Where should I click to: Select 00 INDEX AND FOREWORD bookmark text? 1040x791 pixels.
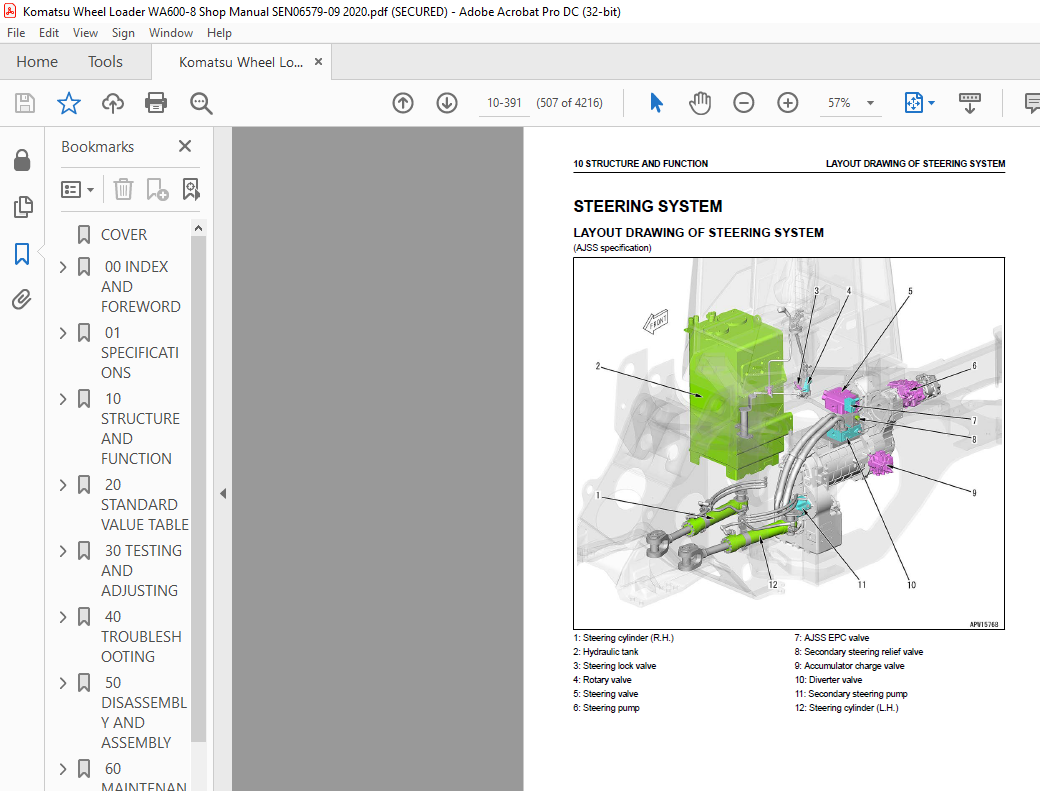click(141, 286)
